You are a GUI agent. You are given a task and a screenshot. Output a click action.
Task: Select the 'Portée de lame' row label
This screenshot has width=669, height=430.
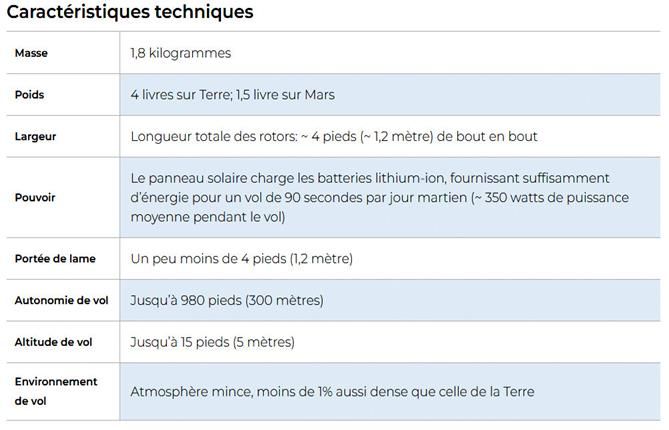pyautogui.click(x=55, y=259)
